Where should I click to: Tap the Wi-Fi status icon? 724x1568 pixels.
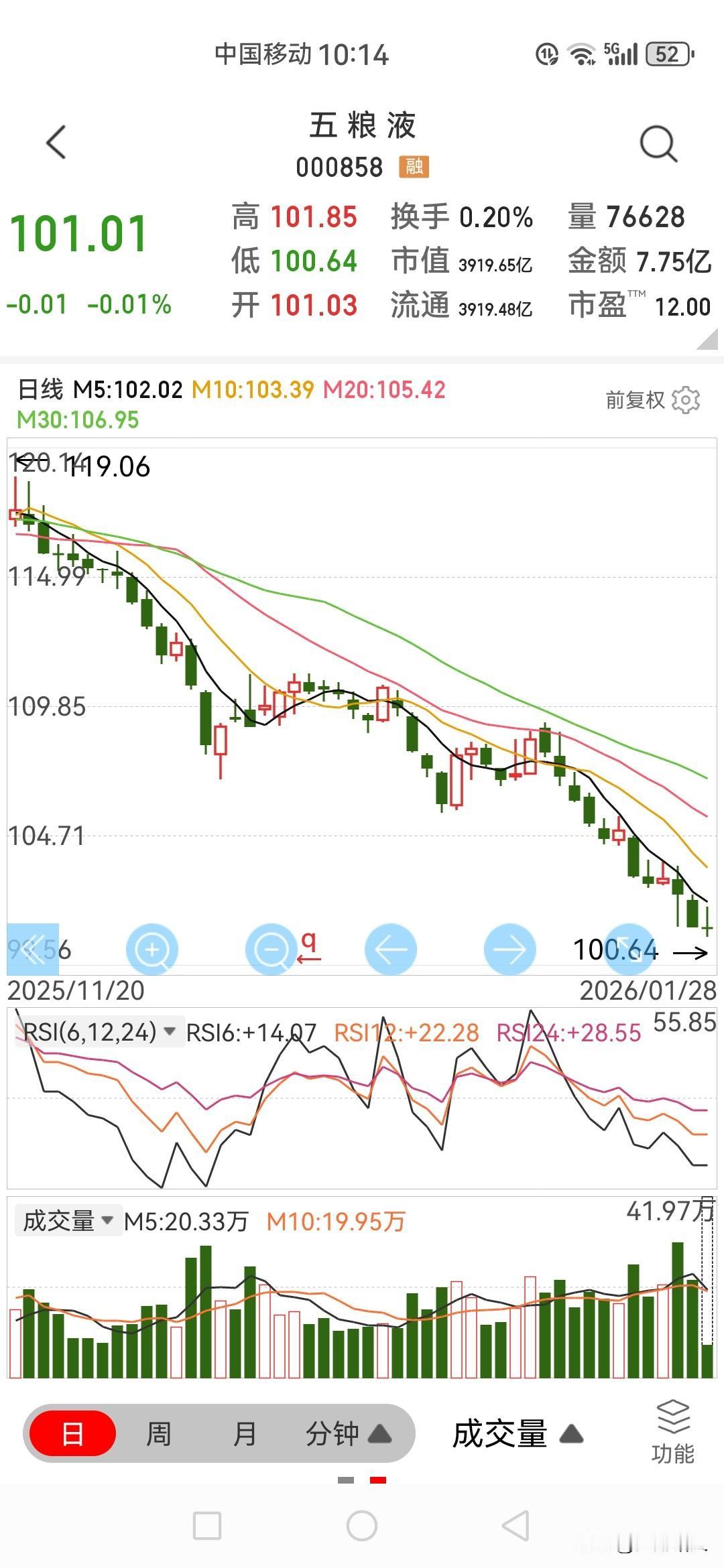581,54
